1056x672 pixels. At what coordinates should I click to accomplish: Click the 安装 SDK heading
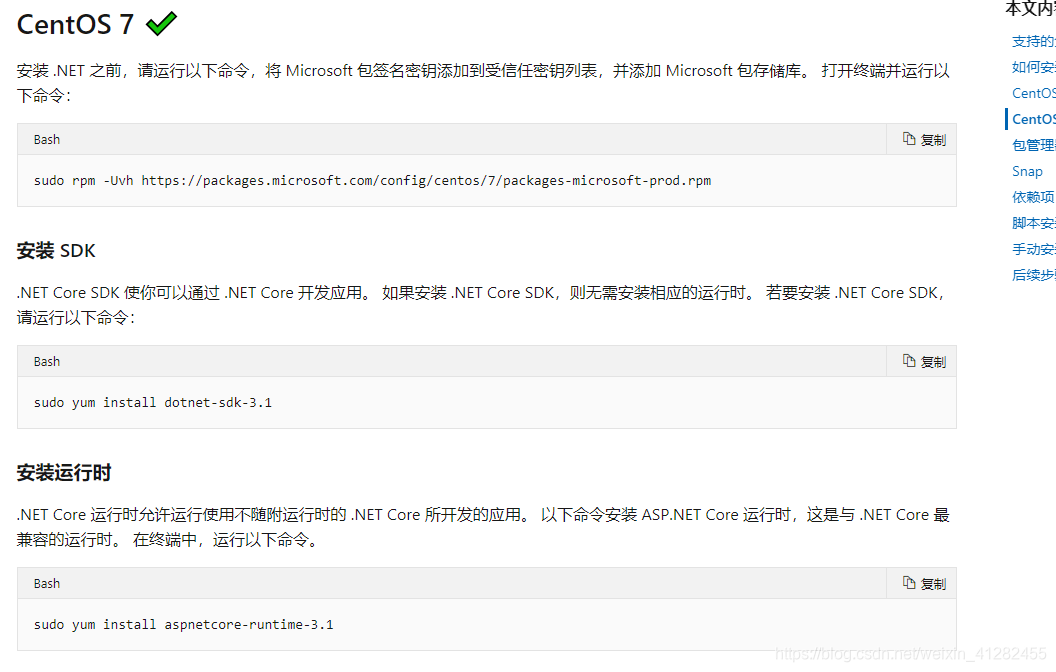pos(56,250)
